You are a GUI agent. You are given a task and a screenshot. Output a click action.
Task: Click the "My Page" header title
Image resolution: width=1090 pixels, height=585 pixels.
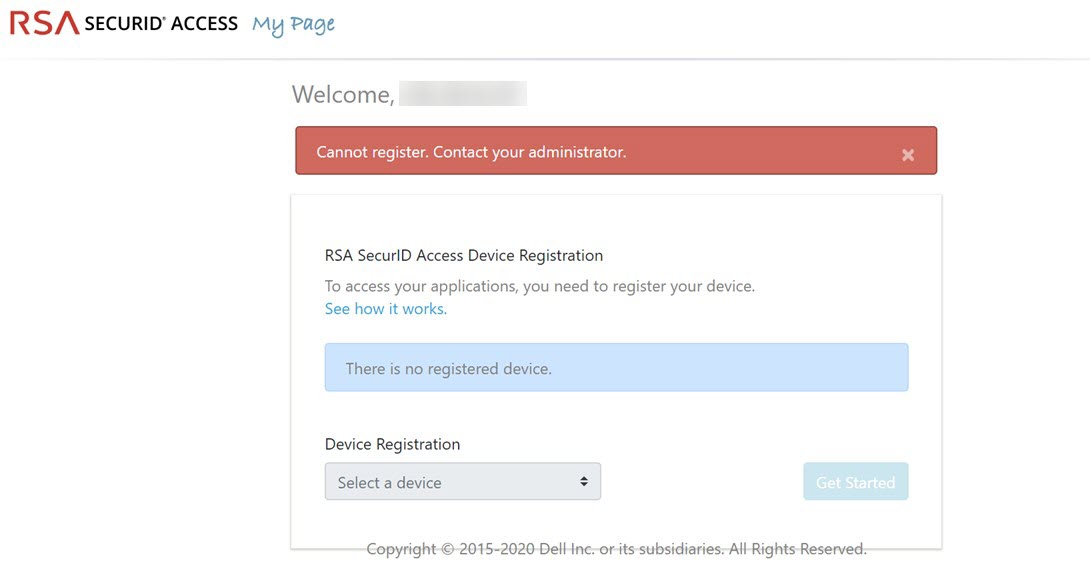(293, 25)
